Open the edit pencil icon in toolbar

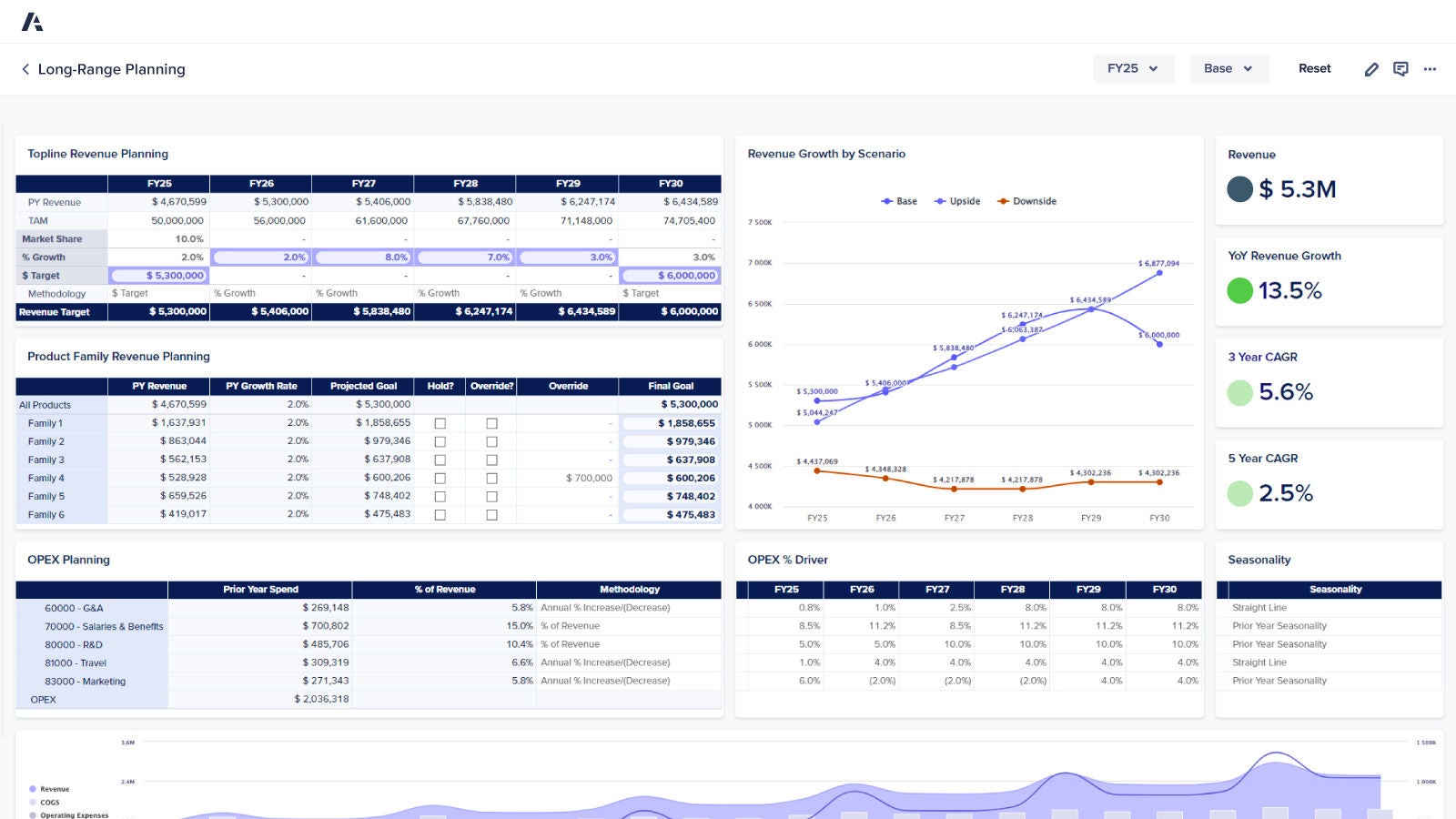click(x=1371, y=68)
